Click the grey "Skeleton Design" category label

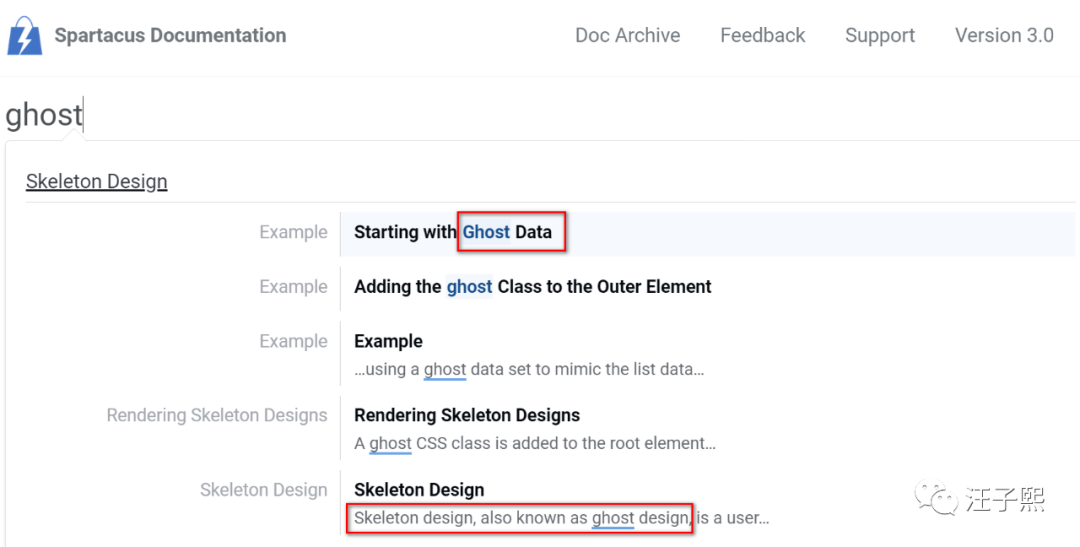263,490
